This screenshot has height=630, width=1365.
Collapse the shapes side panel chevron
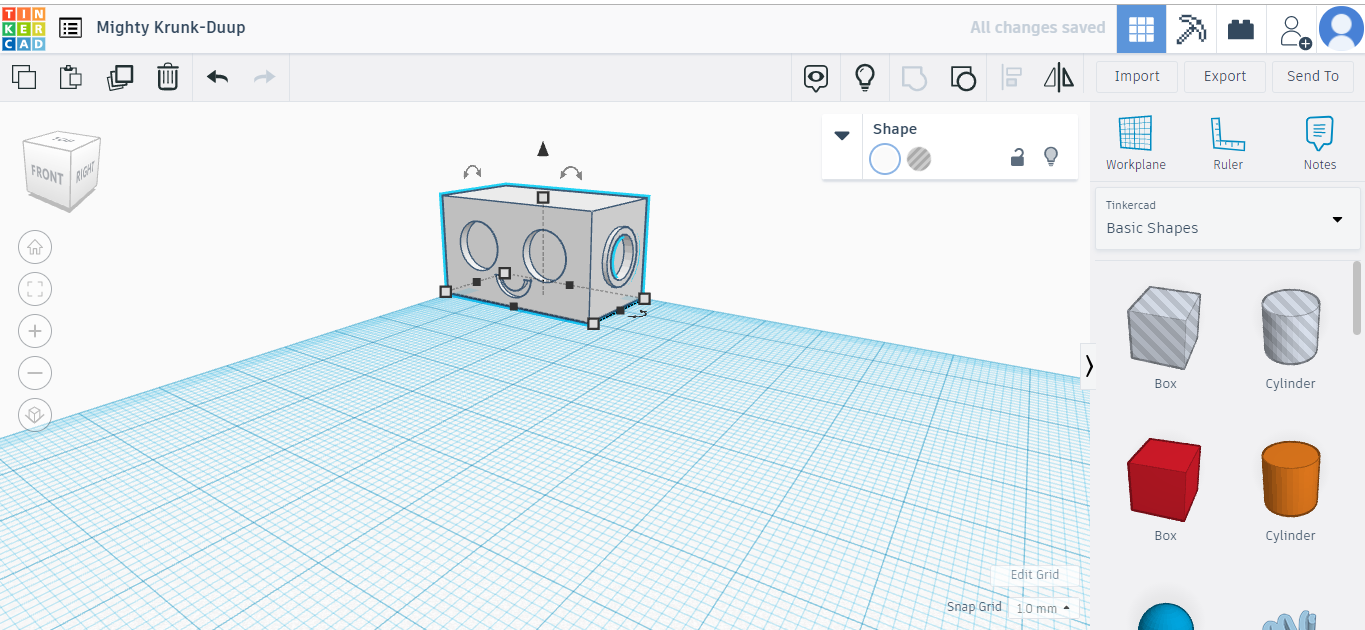pos(1088,366)
